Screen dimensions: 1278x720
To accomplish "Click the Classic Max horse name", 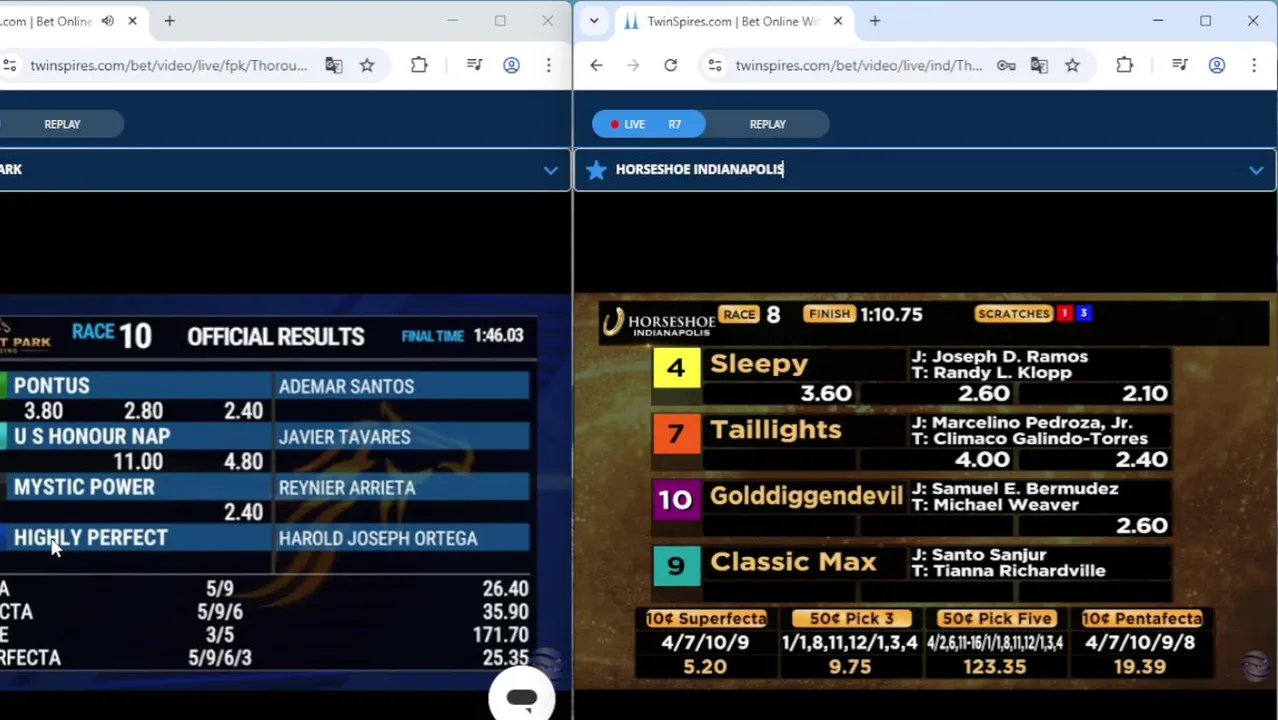I will pyautogui.click(x=793, y=562).
